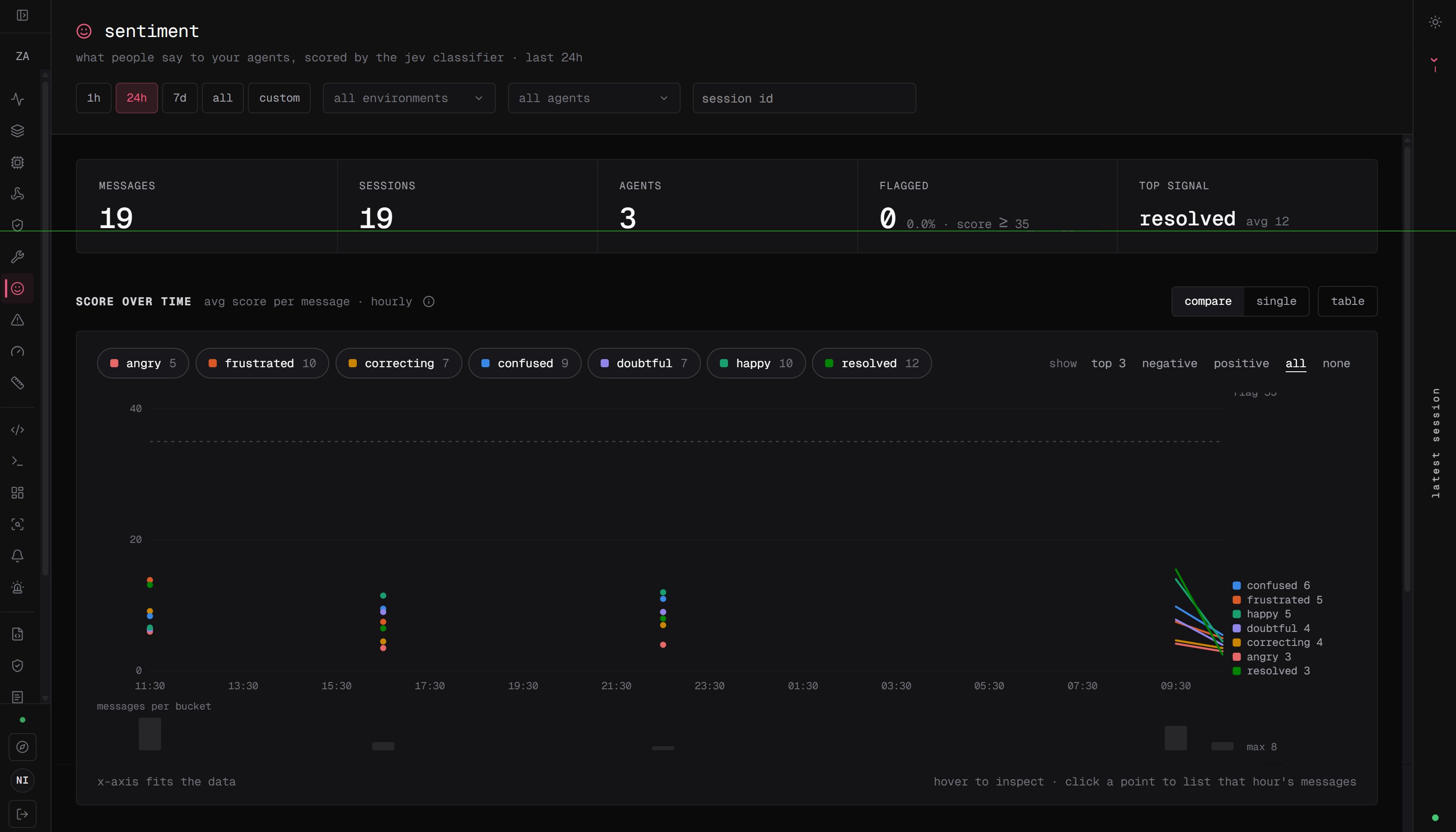Viewport: 1456px width, 832px height.
Task: Click the logout icon at sidebar bottom
Action: [x=22, y=814]
